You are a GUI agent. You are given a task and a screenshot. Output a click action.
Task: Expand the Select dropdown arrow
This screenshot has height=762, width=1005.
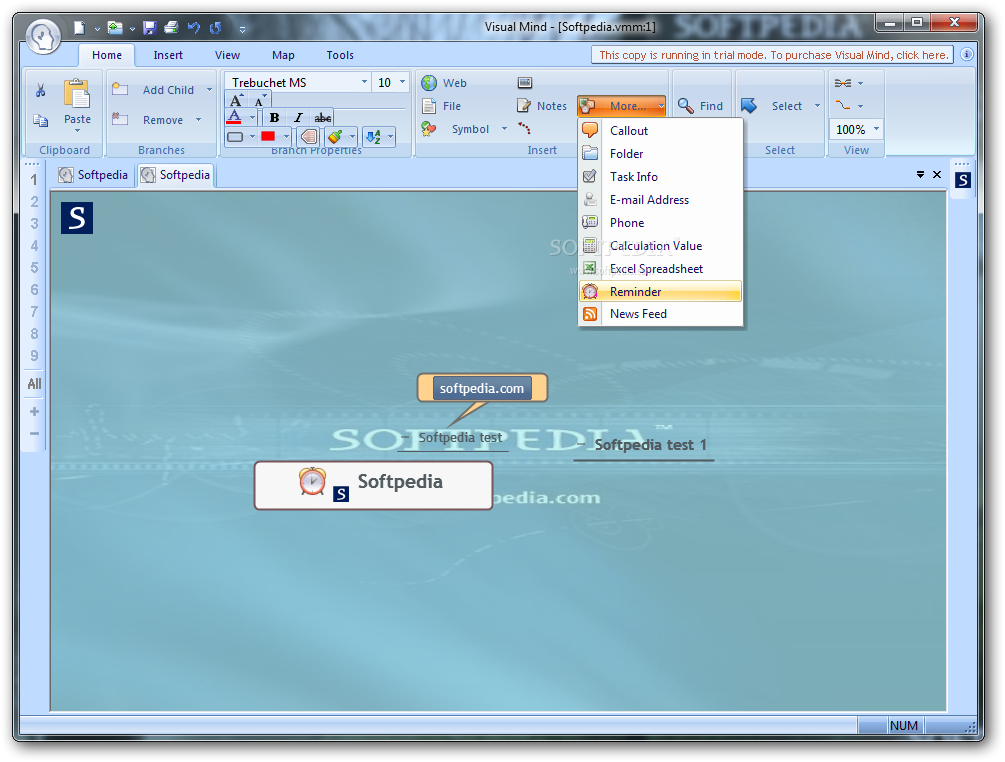(x=817, y=106)
